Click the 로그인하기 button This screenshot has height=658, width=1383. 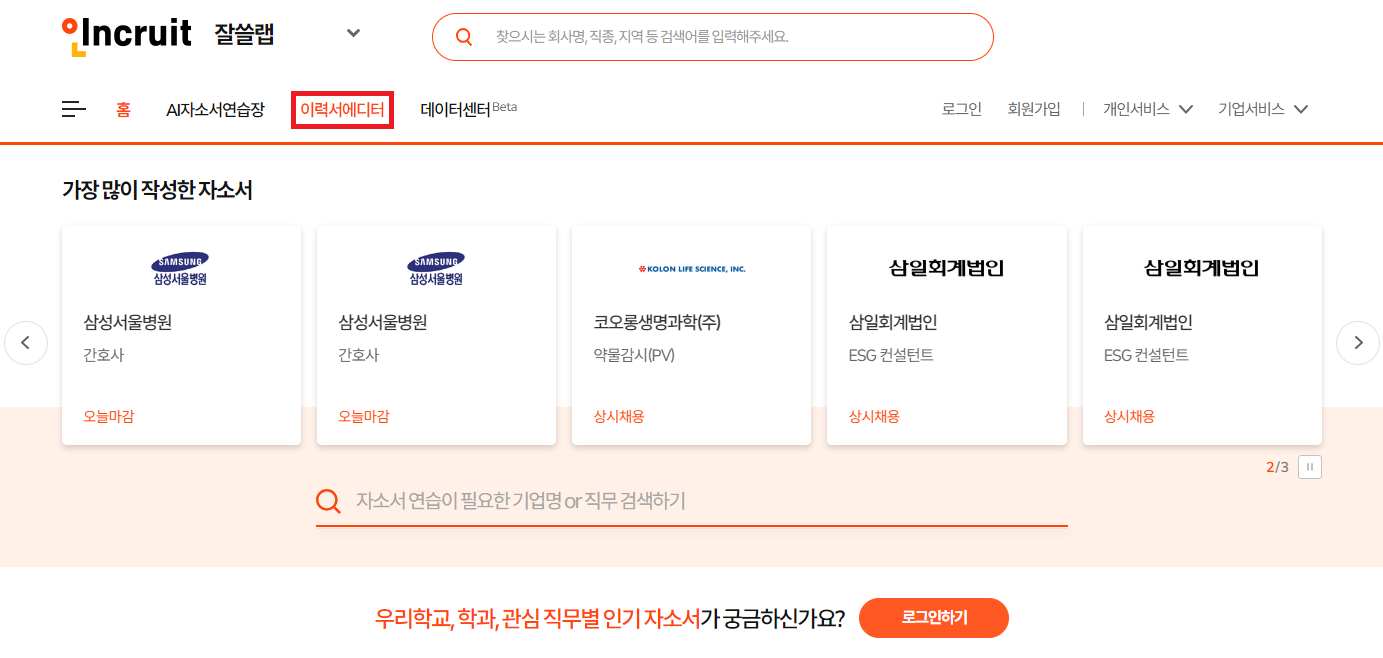(932, 618)
